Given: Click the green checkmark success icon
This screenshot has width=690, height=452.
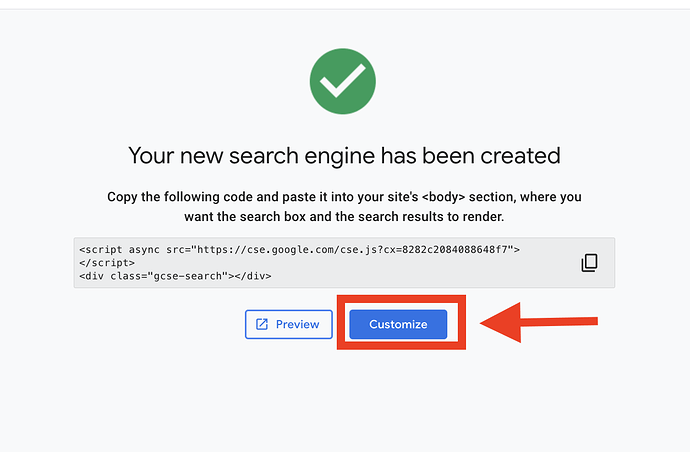Looking at the screenshot, I should click(x=342, y=81).
